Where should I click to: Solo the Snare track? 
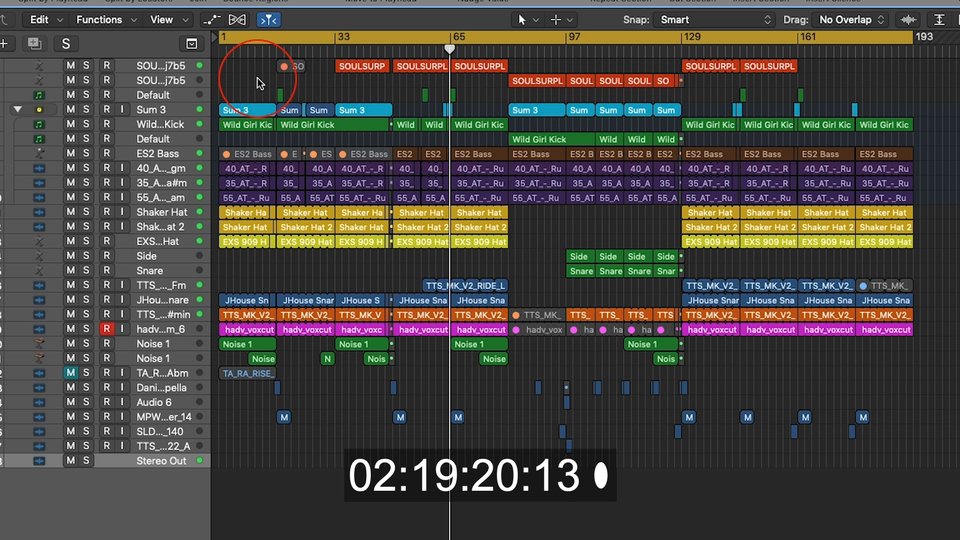(86, 270)
